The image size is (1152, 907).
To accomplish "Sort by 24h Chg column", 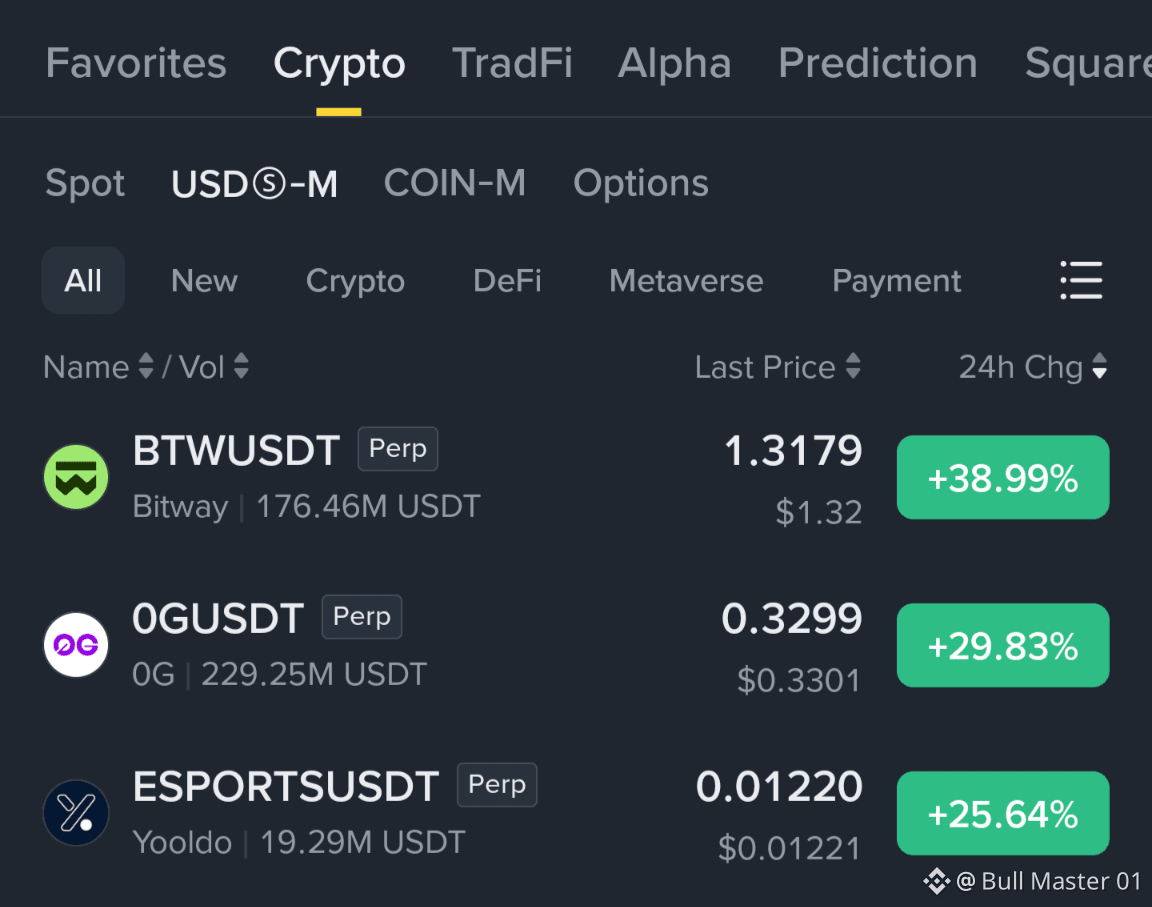I will (1032, 366).
